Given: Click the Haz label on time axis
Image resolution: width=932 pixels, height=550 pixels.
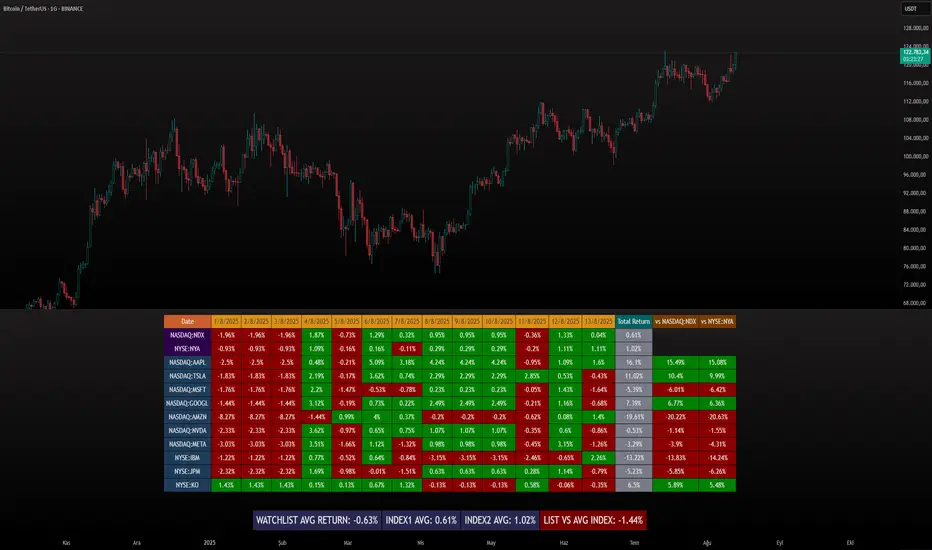Looking at the screenshot, I should click(563, 543).
